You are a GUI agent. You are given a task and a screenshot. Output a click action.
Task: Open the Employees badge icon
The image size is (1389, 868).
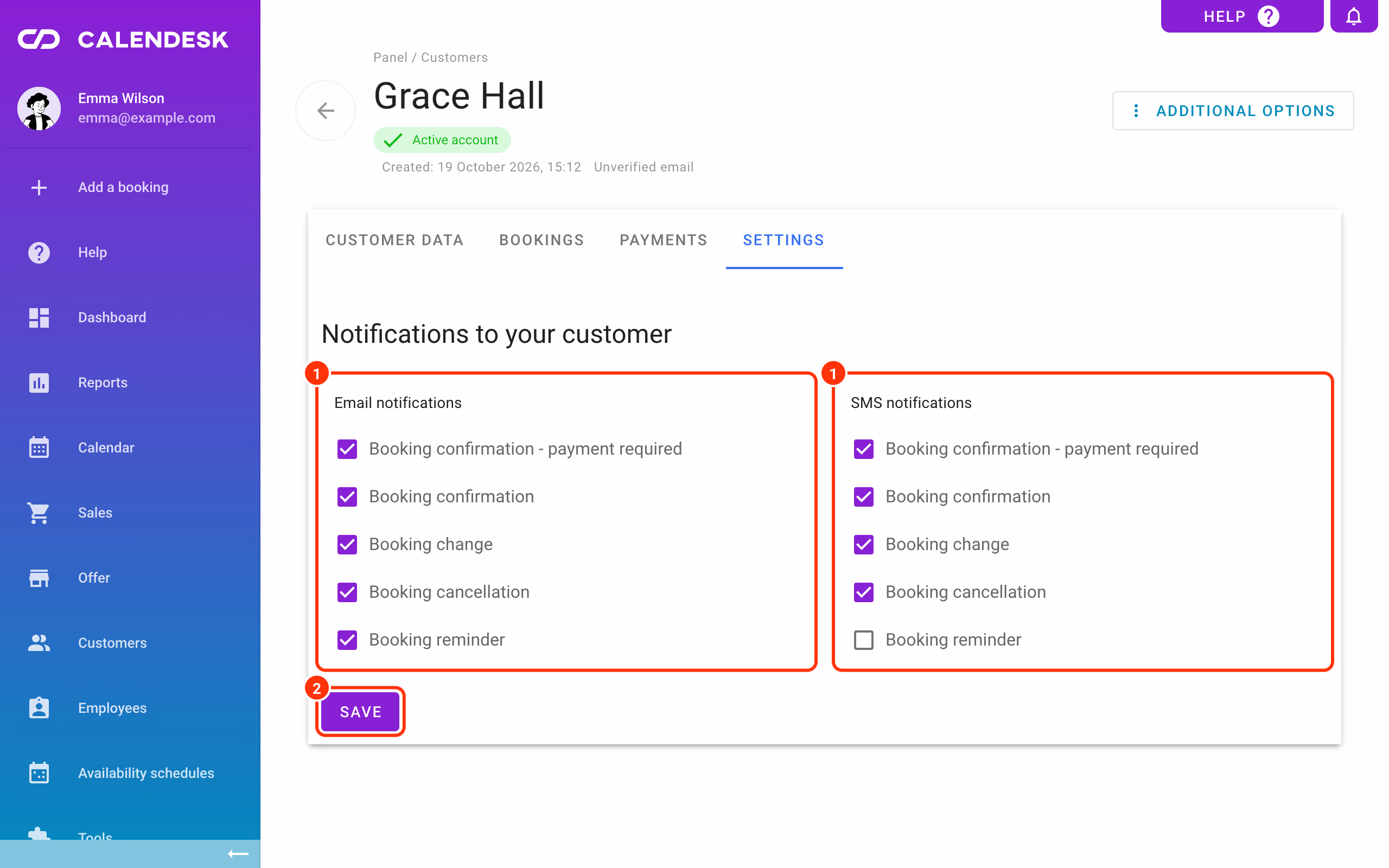(39, 707)
